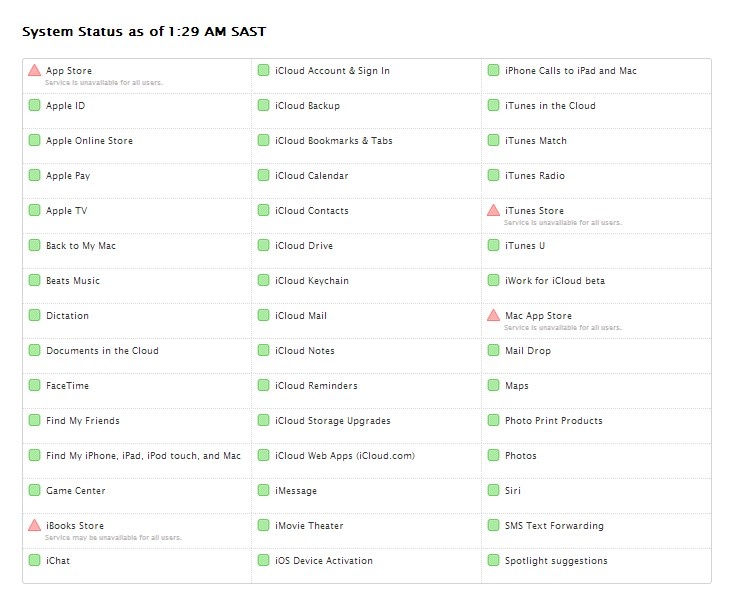Click the iOS Device Activation entry
Screen dimensions: 734x604
pyautogui.click(x=323, y=561)
